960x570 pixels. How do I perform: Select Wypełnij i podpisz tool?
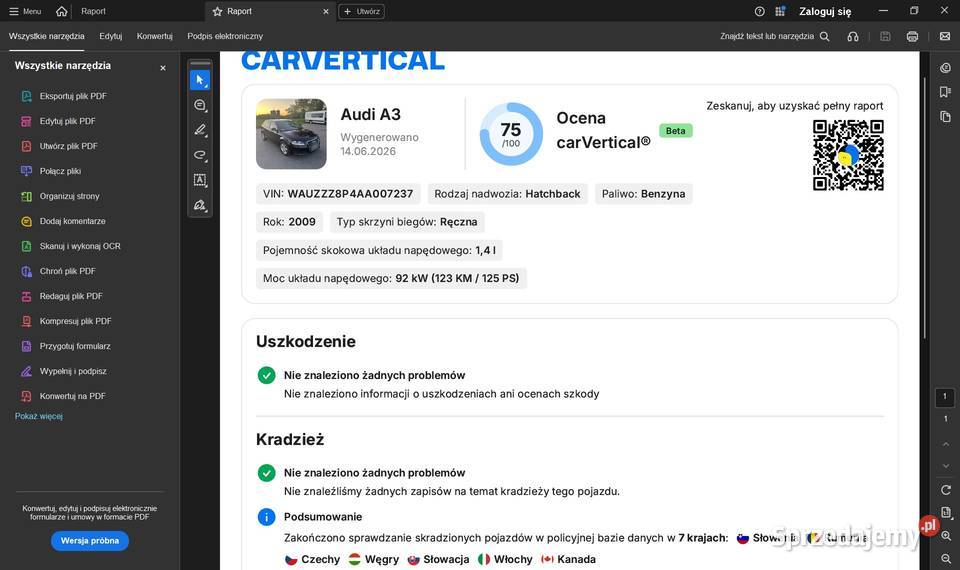point(64,372)
